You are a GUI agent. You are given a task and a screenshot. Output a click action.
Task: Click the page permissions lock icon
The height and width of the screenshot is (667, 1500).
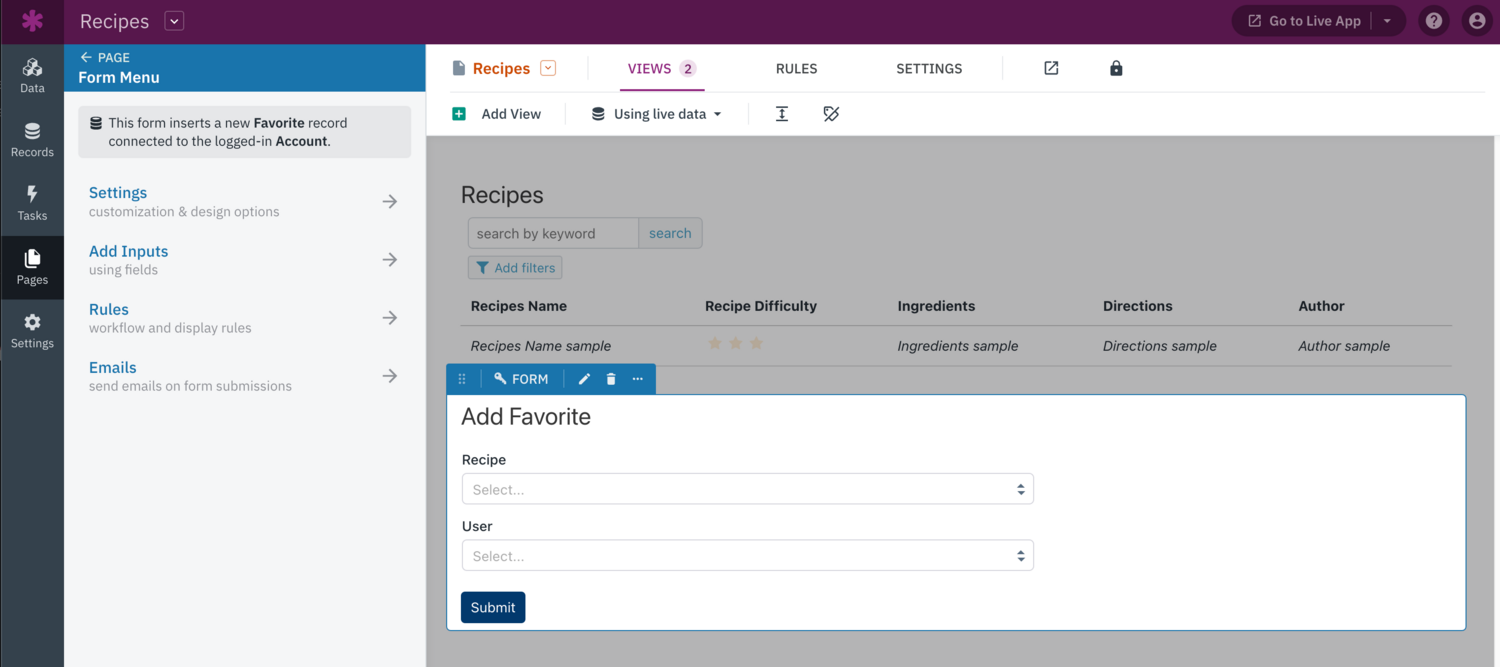[1116, 68]
